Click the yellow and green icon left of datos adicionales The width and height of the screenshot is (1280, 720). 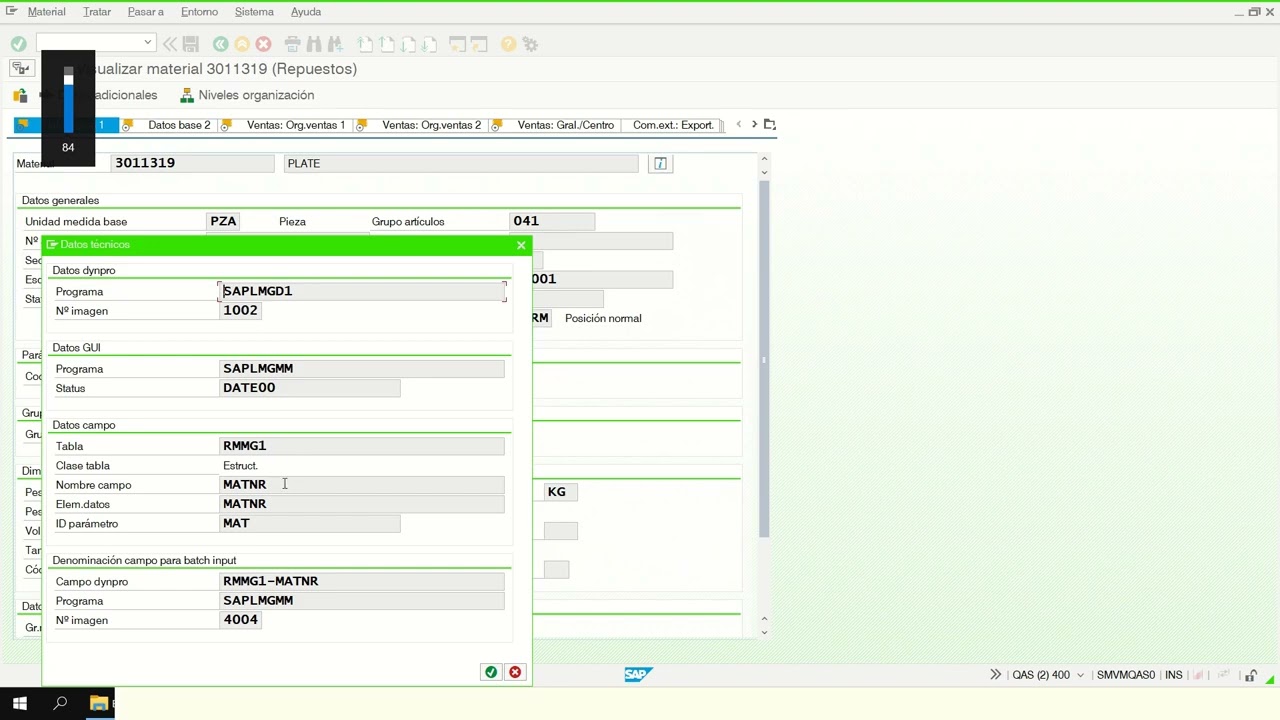[20, 96]
